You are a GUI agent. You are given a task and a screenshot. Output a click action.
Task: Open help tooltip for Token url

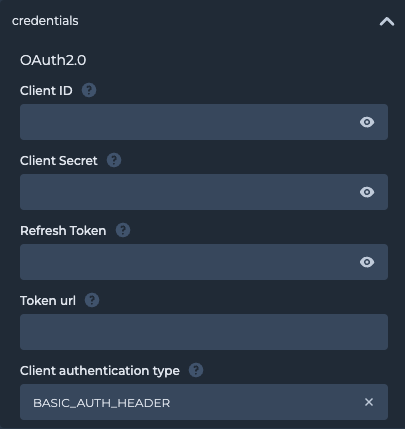tap(92, 300)
